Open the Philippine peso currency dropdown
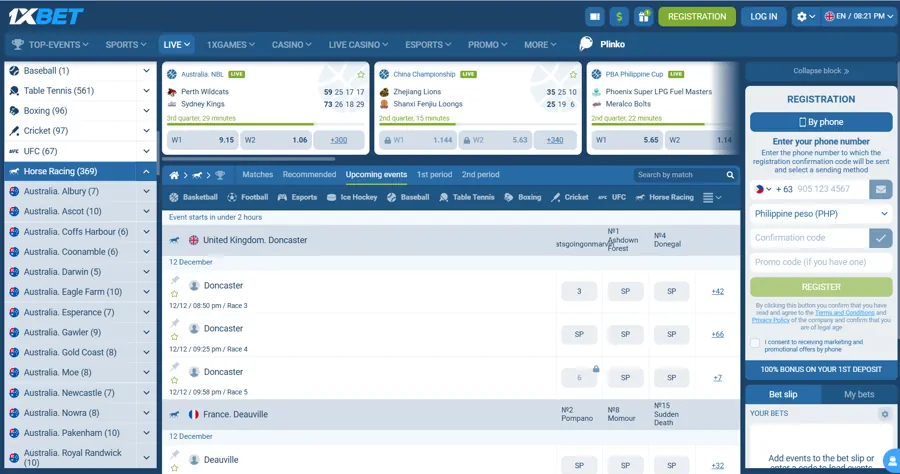 (x=820, y=213)
